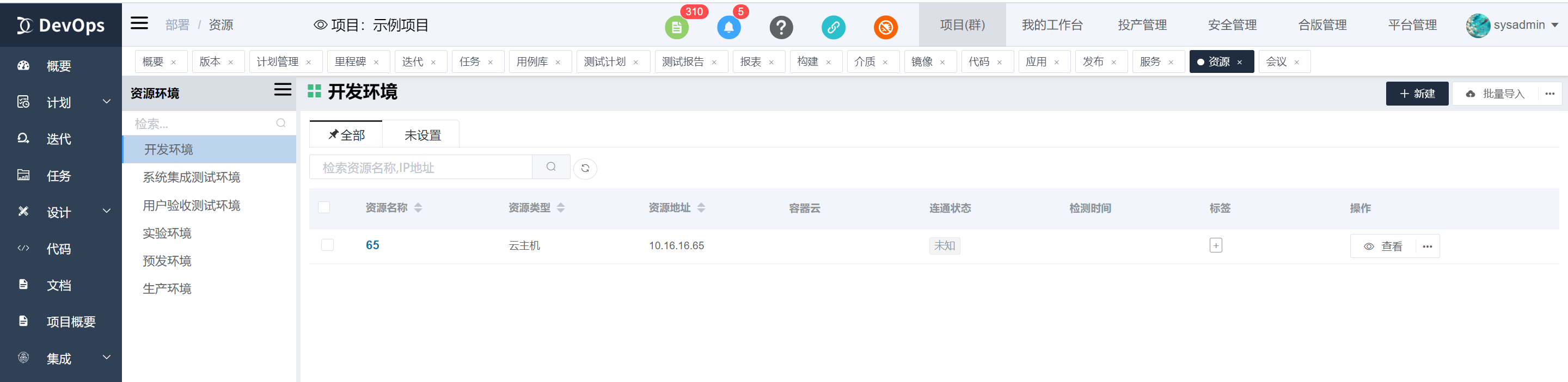This screenshot has height=382, width=1568.
Task: Collapse the 资源环境 panel menu icon
Action: point(283,90)
